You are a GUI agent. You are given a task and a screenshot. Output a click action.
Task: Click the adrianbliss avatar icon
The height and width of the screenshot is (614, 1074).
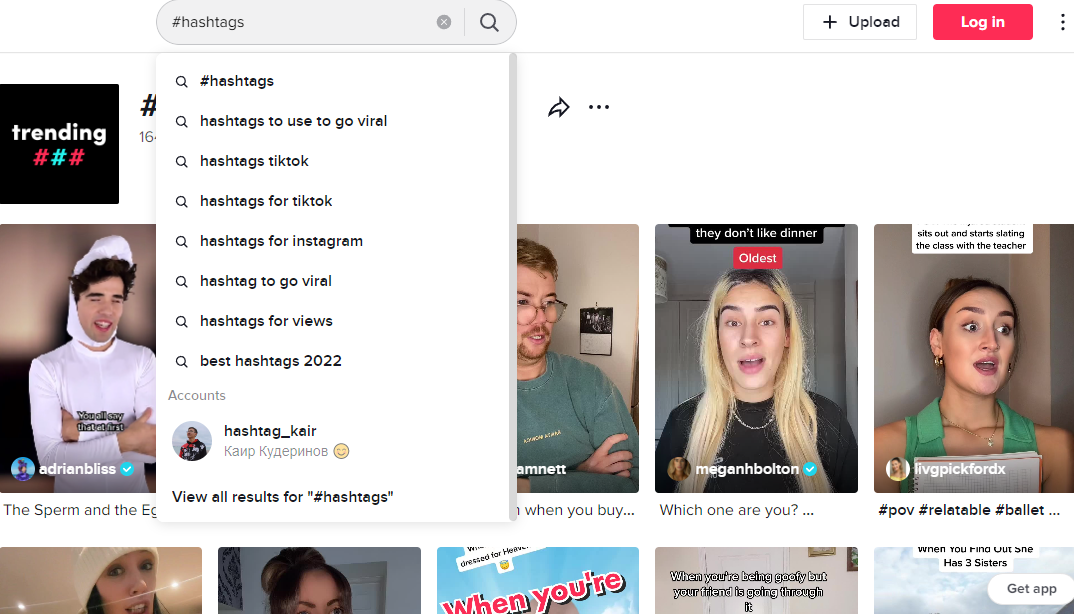(23, 469)
